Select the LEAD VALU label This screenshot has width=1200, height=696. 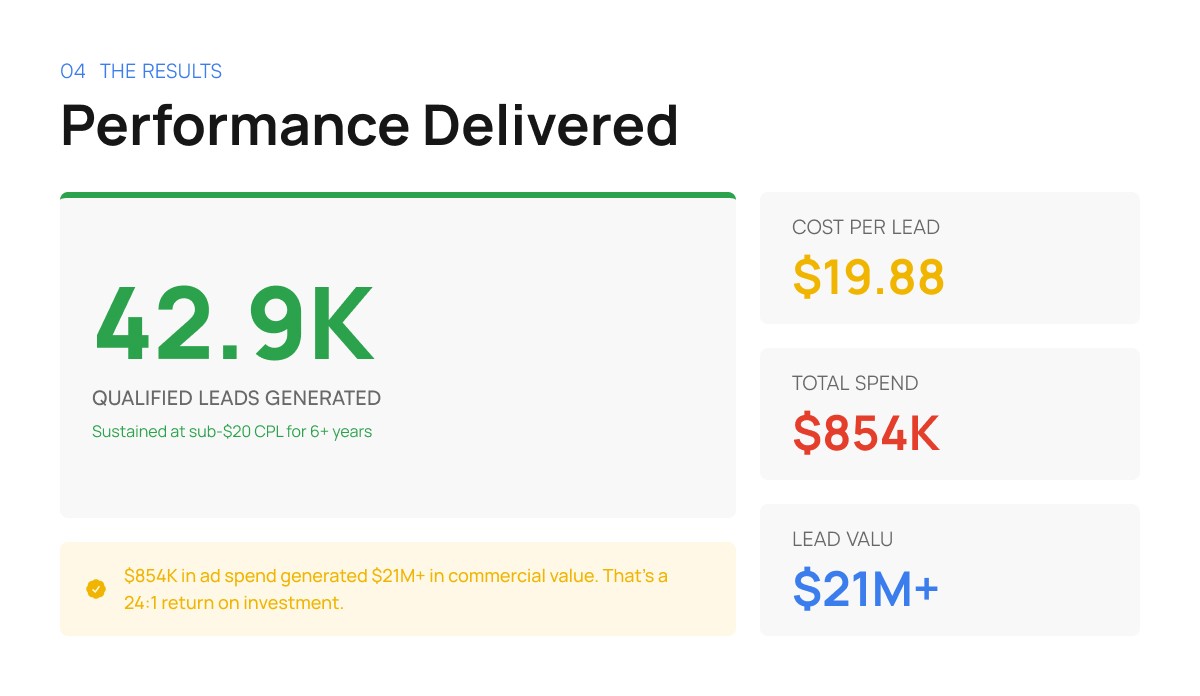(843, 539)
